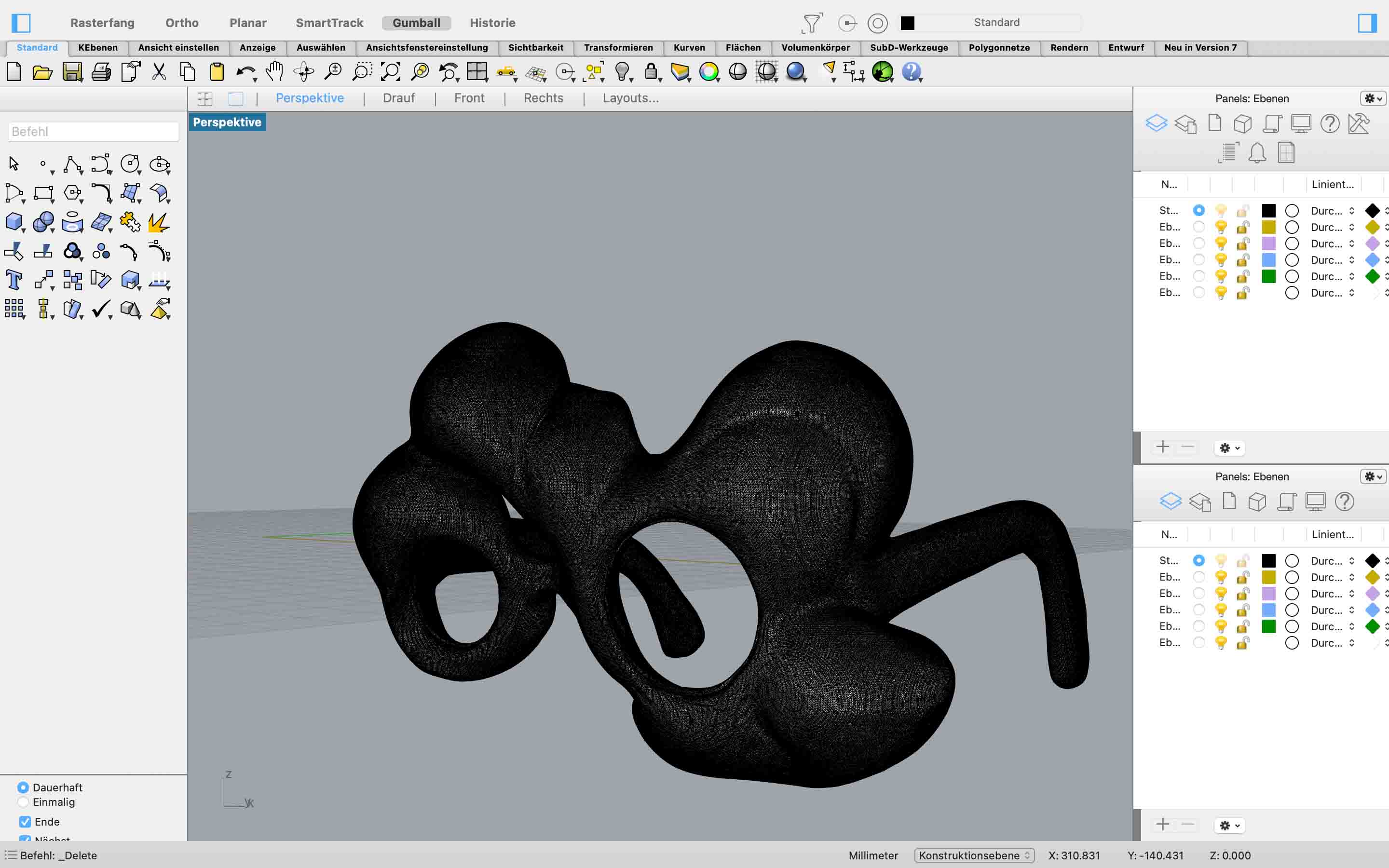Toggle the Gumball option

pos(416,23)
